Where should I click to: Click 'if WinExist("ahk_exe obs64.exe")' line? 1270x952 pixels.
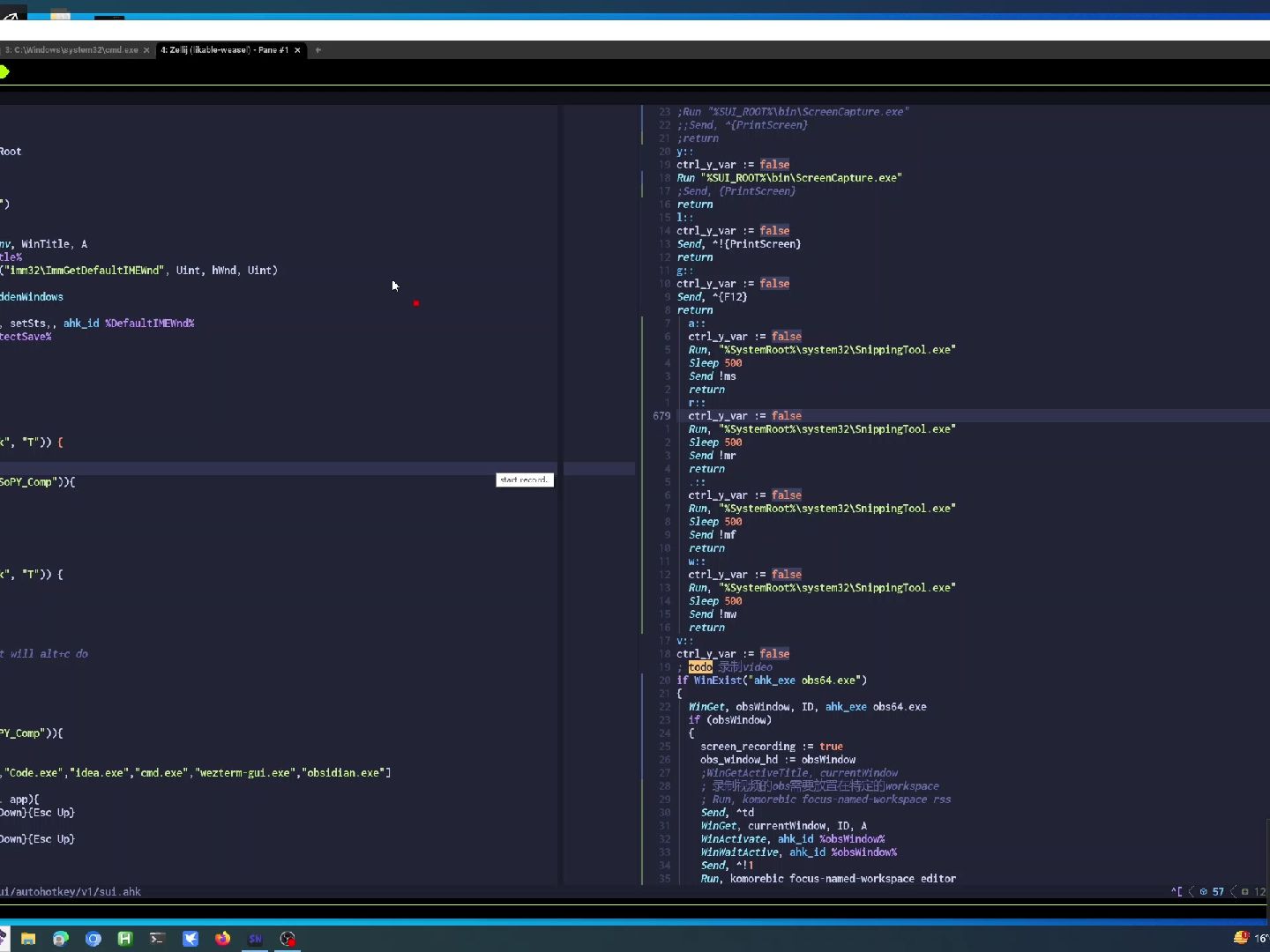(772, 681)
